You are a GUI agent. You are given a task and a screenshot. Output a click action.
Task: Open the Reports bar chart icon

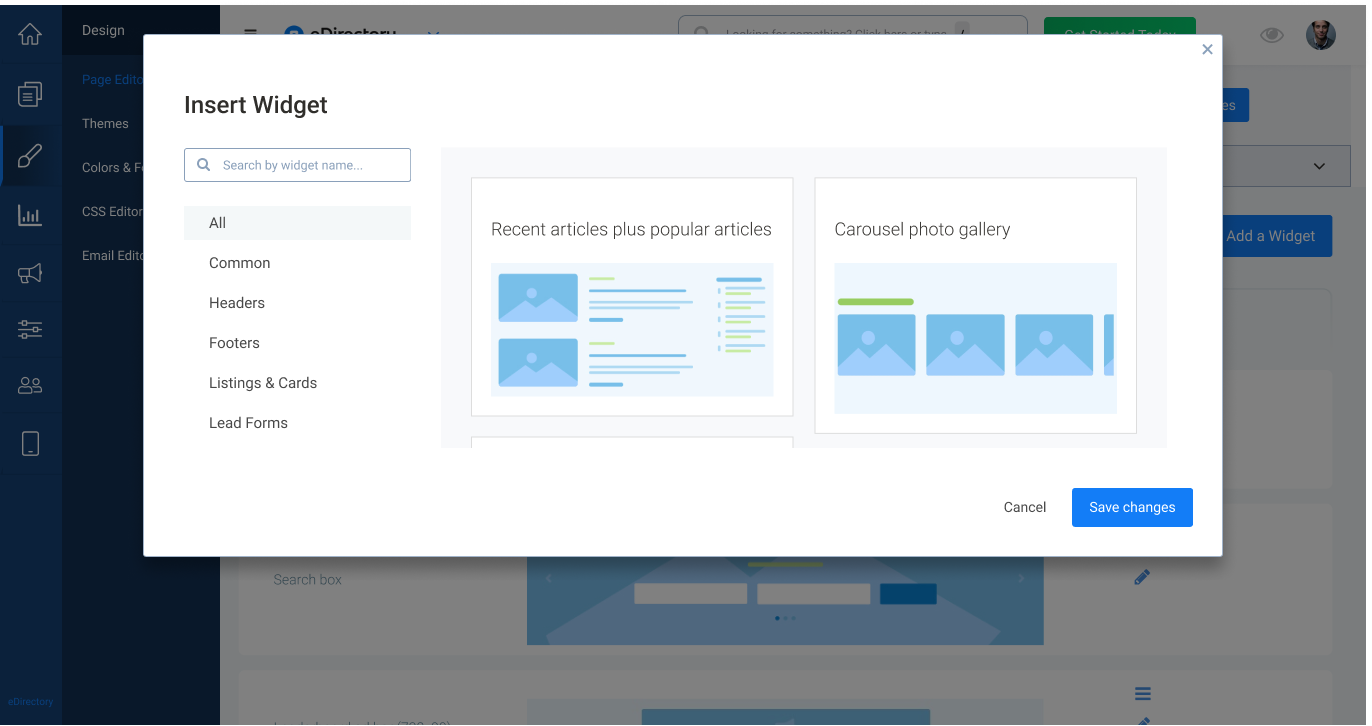[x=30, y=215]
